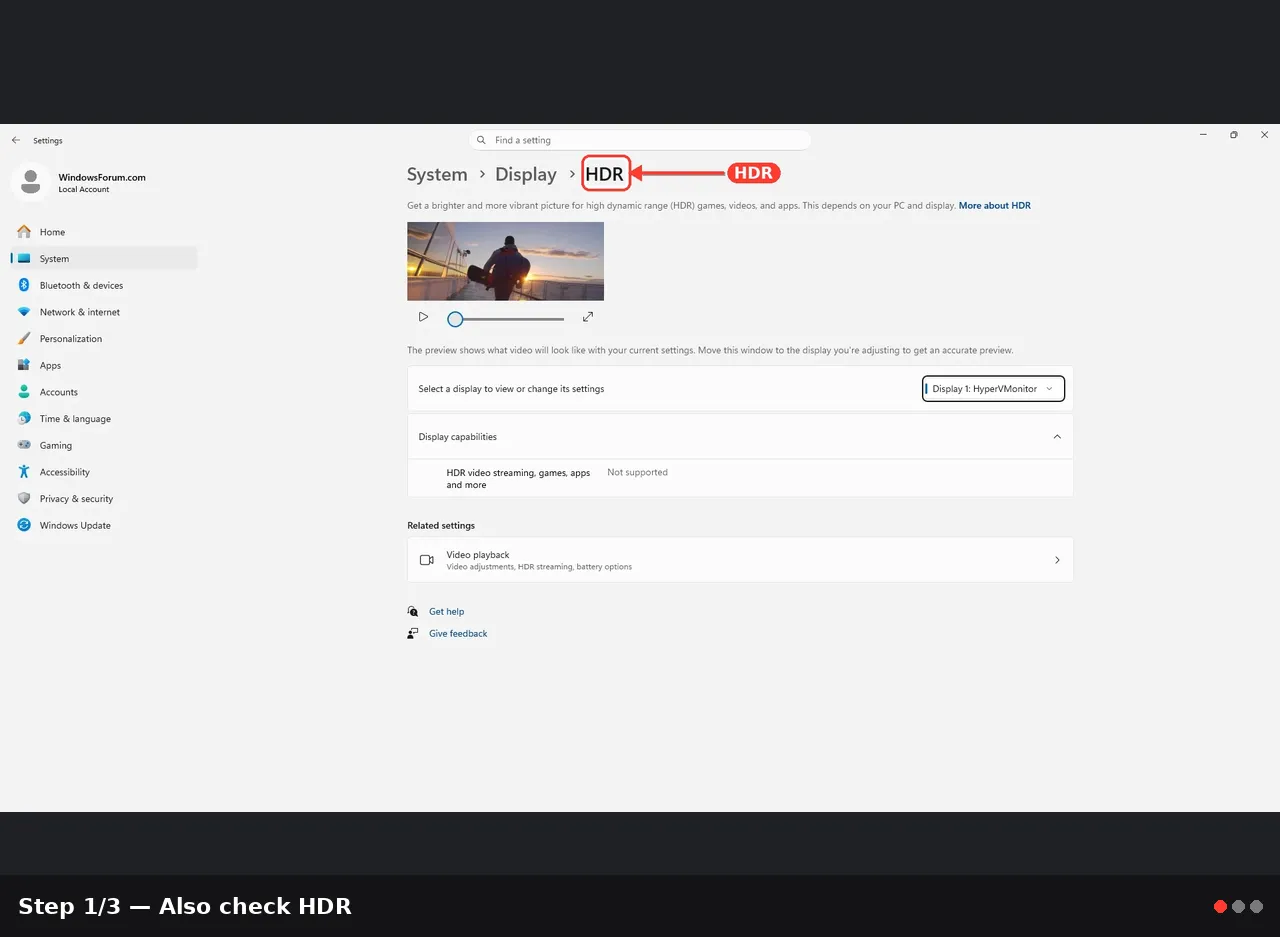Image resolution: width=1280 pixels, height=937 pixels.
Task: Select System in the sidebar
Action: coord(104,258)
